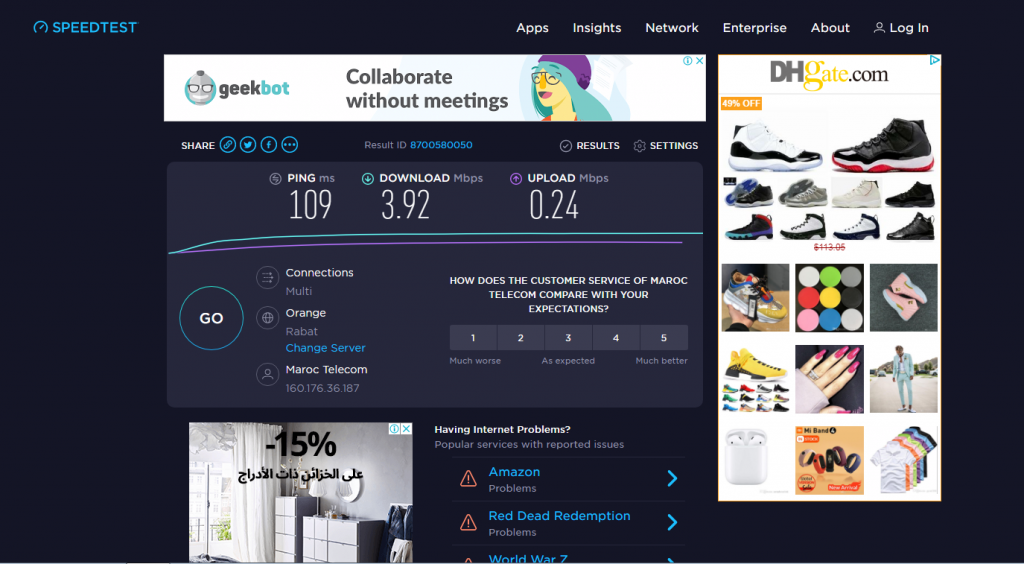Click the Mi Band product thumbnail
The width and height of the screenshot is (1024, 564).
pos(829,460)
